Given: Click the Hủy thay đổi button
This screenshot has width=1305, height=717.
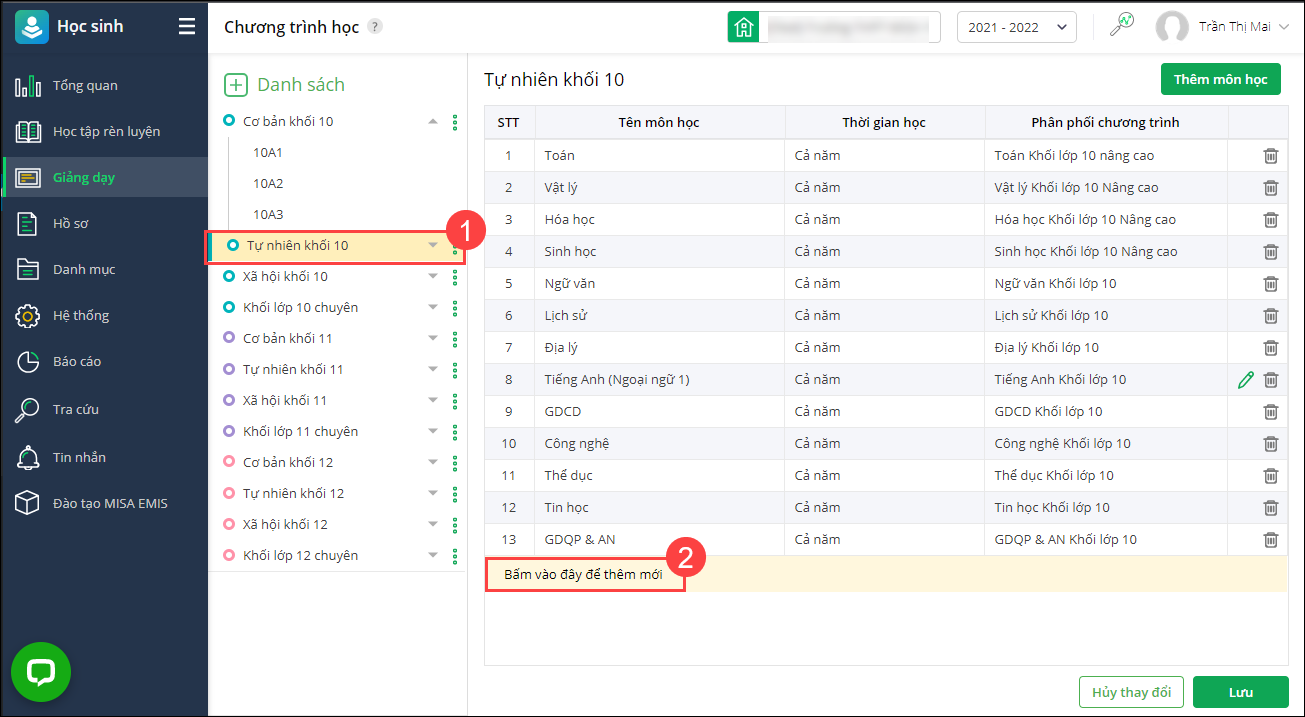Looking at the screenshot, I should point(1131,692).
